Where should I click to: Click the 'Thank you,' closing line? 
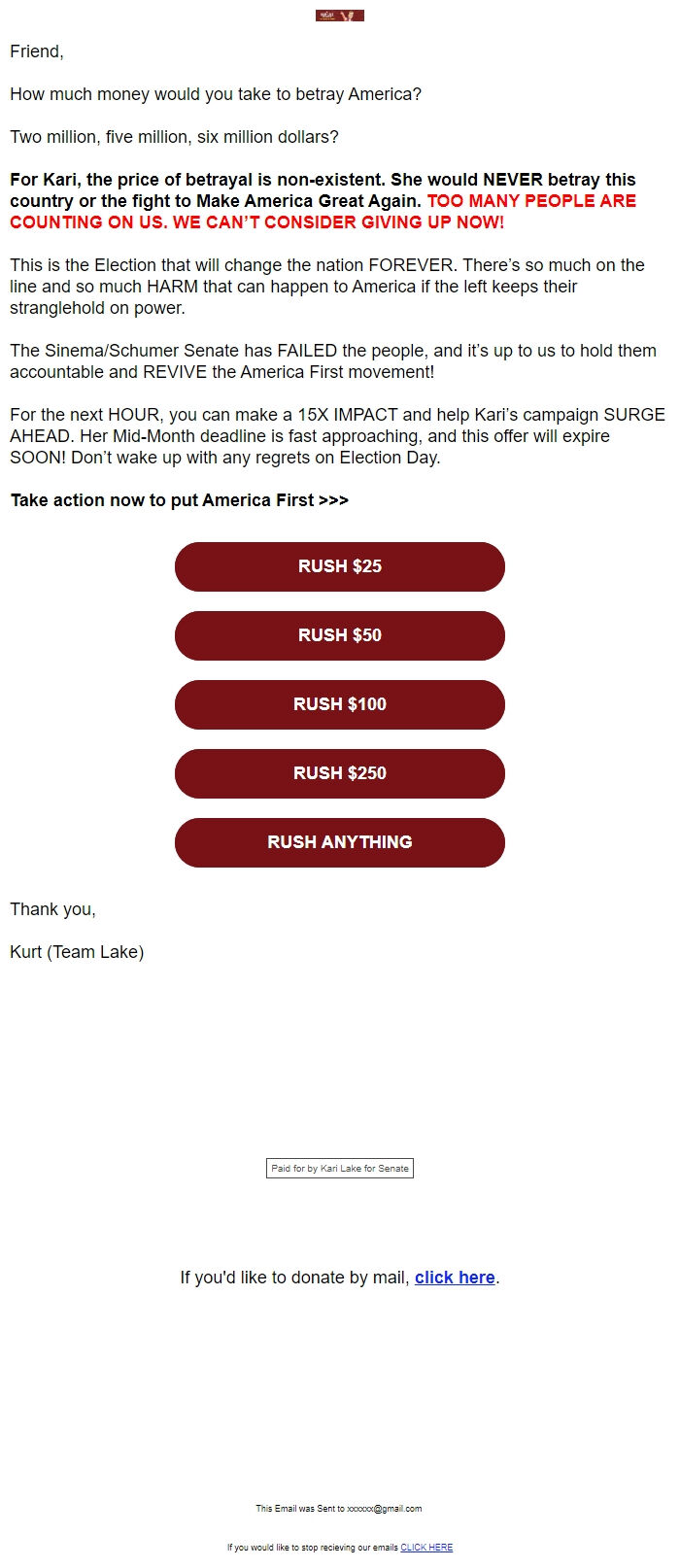pos(52,909)
